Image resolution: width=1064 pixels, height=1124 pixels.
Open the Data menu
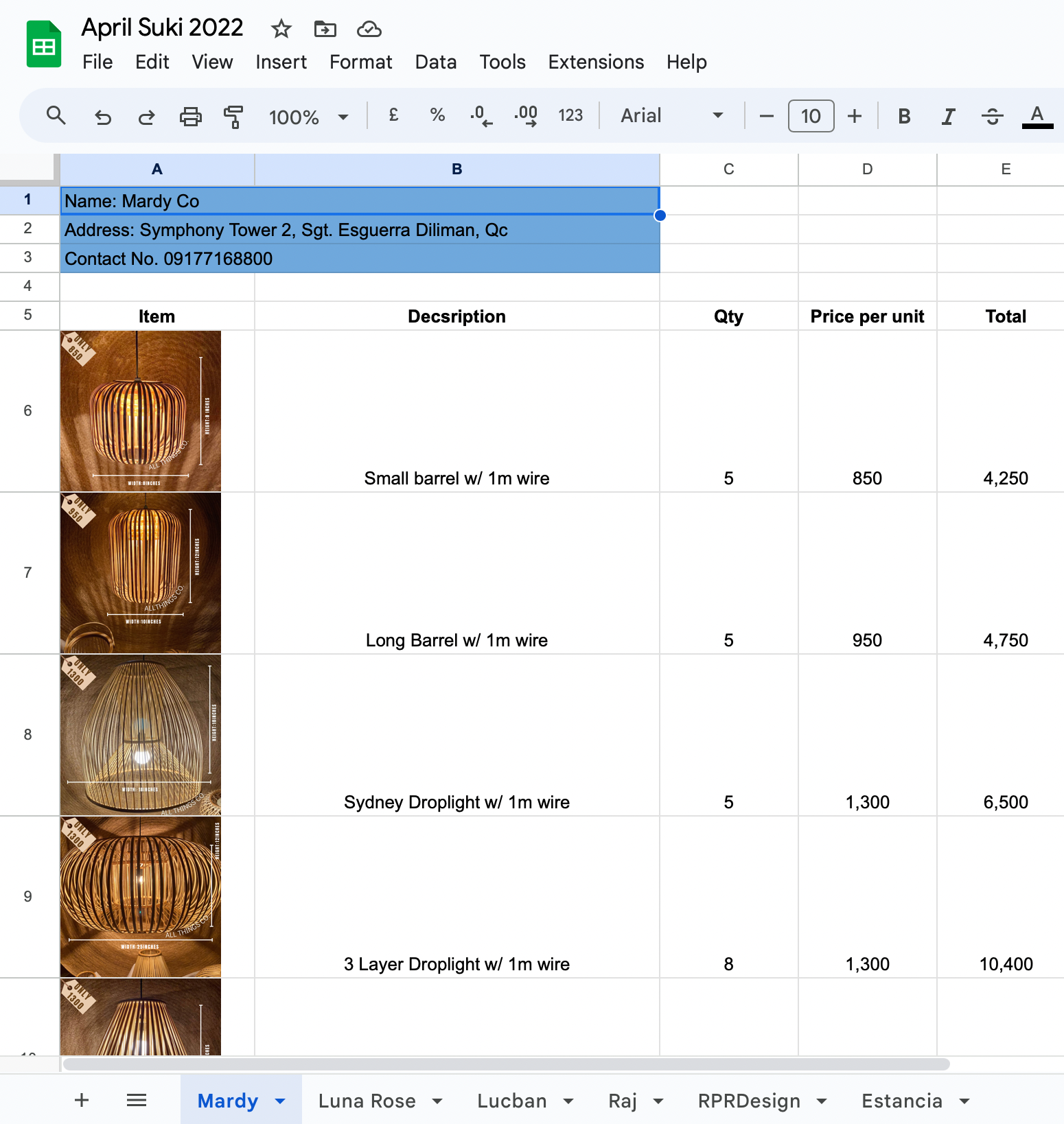pyautogui.click(x=436, y=62)
